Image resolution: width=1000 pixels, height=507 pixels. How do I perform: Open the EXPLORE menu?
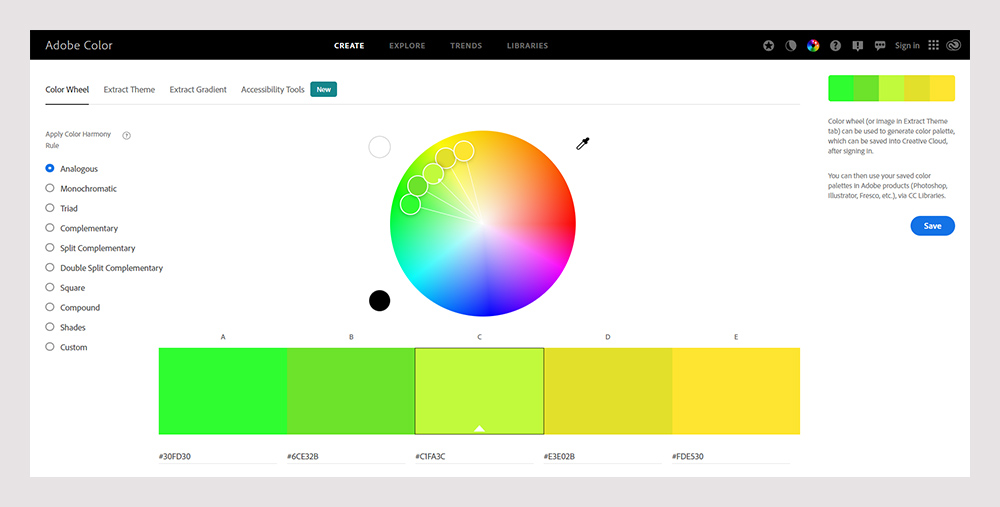pos(408,46)
